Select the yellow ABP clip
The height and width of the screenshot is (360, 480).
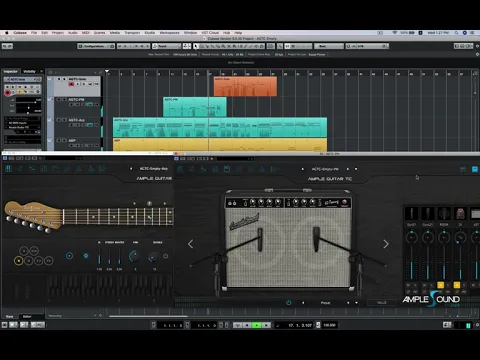[220, 145]
